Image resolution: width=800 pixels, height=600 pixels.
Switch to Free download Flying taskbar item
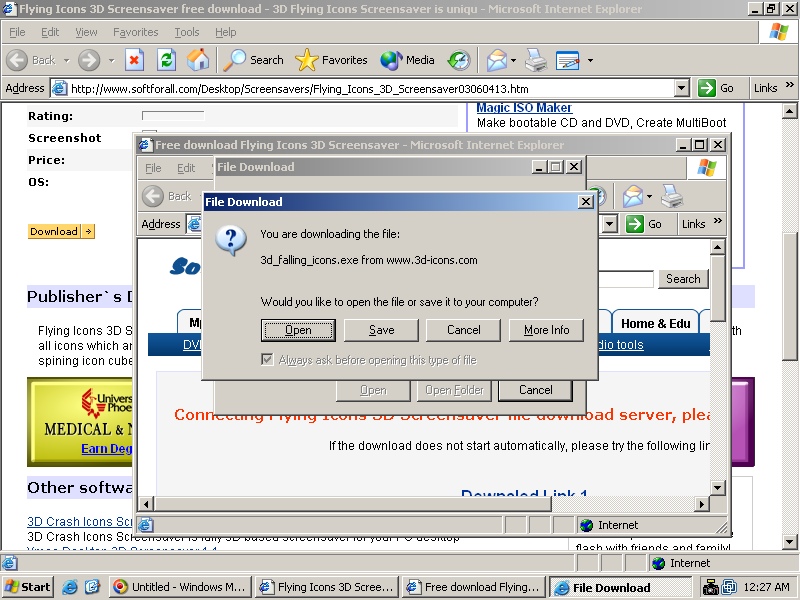(x=474, y=587)
